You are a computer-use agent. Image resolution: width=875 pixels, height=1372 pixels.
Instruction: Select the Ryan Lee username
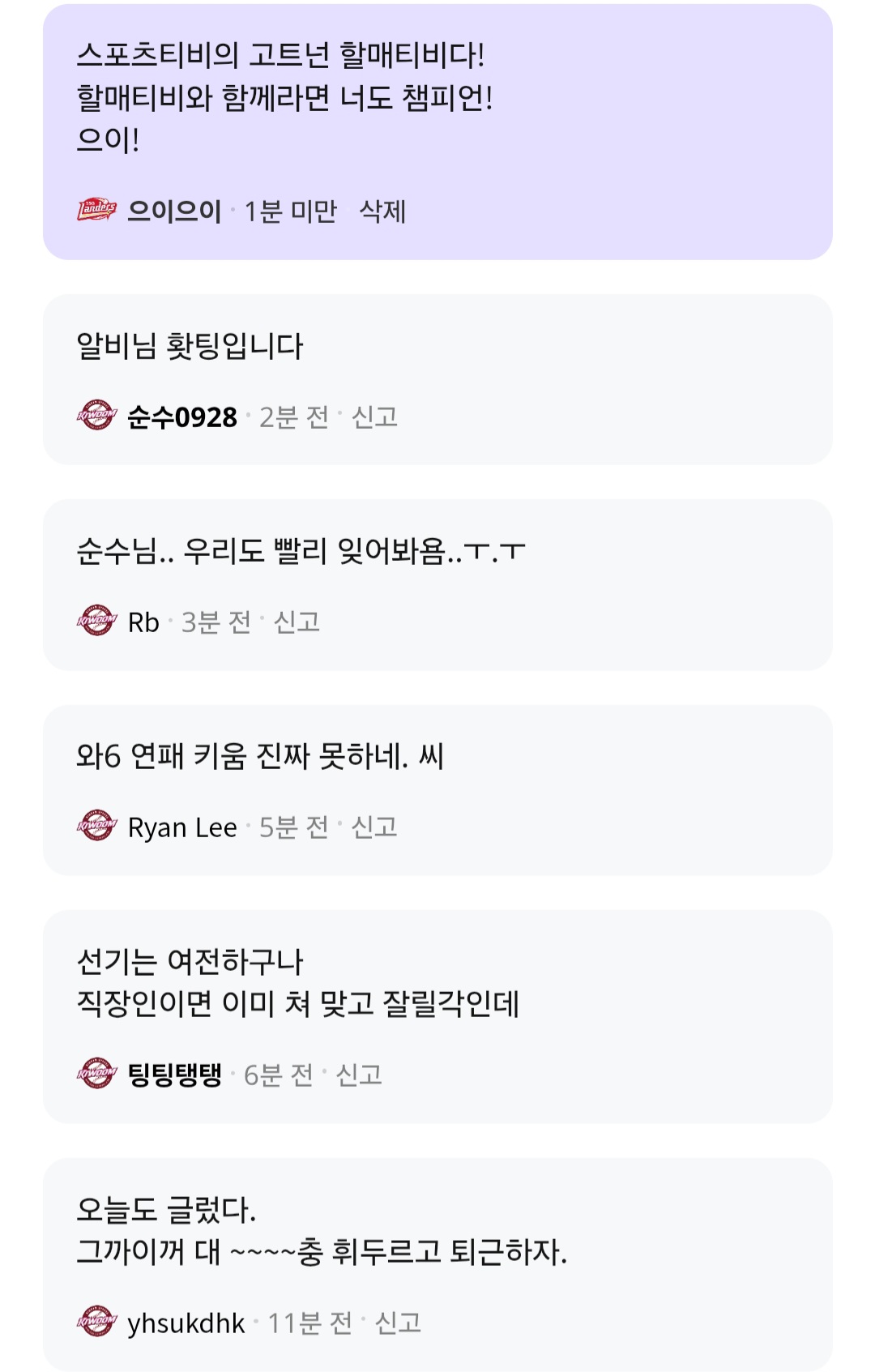[182, 827]
